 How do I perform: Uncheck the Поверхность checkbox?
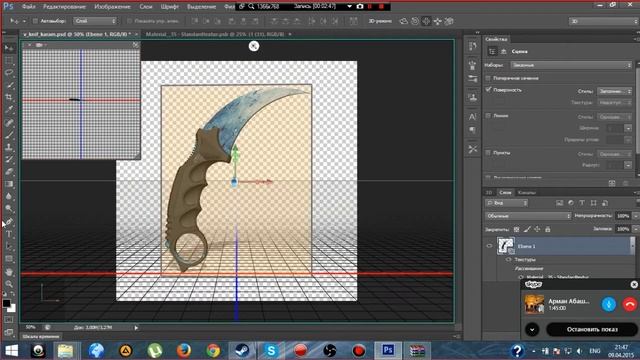pyautogui.click(x=488, y=90)
